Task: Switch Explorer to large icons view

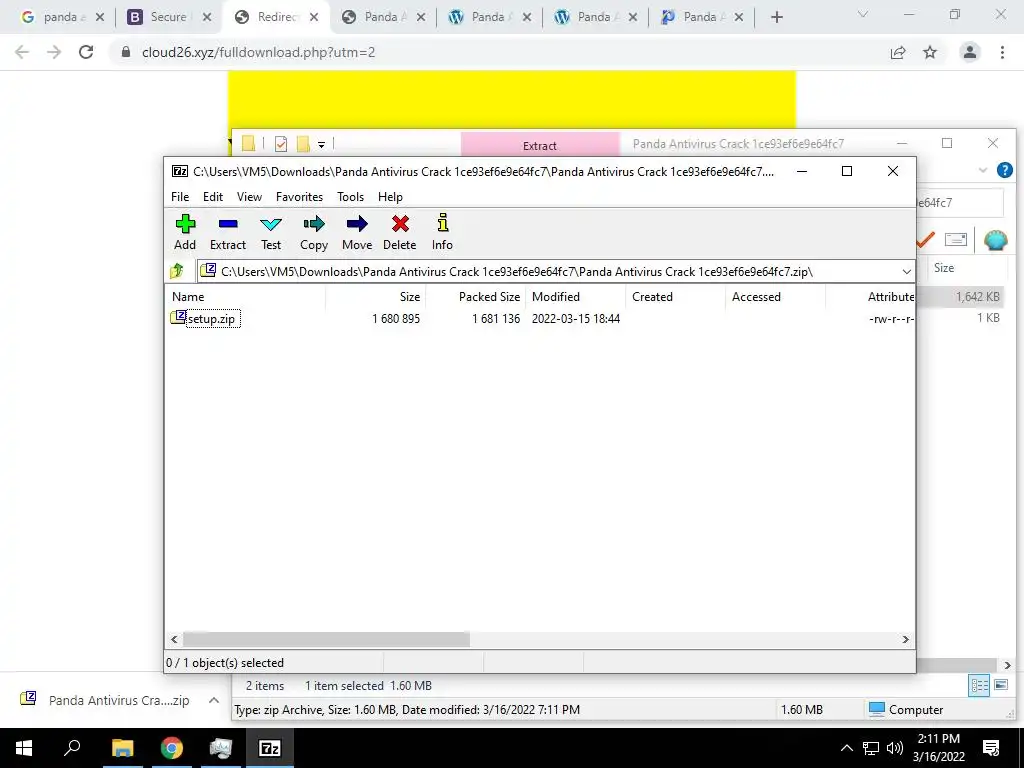Action: coord(1000,685)
